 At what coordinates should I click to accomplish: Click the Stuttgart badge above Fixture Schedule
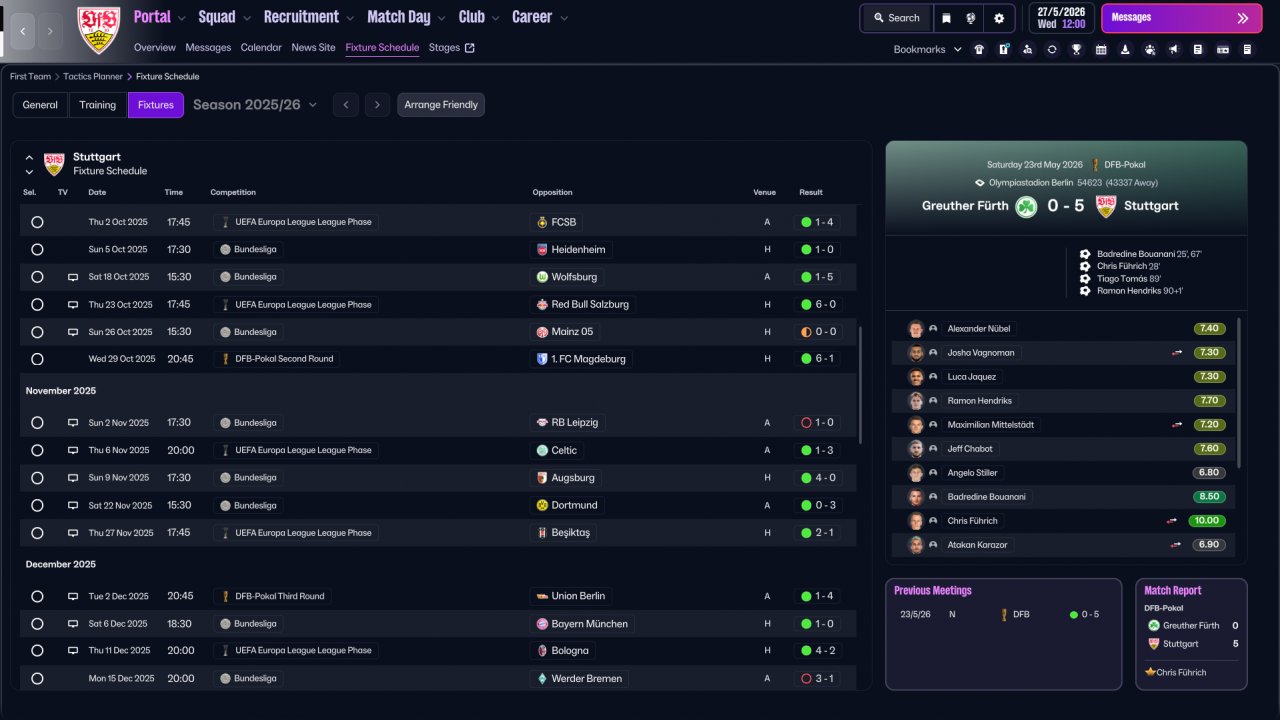[54, 164]
